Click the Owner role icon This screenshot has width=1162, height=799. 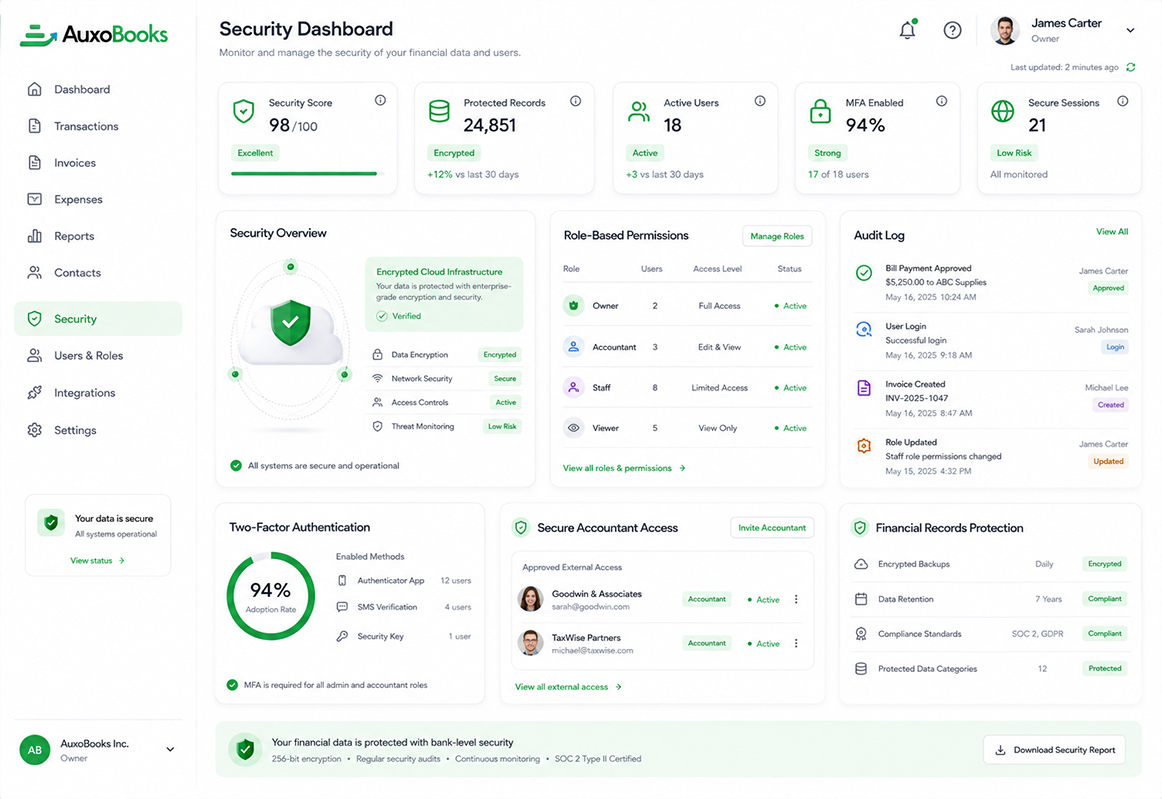pos(574,305)
